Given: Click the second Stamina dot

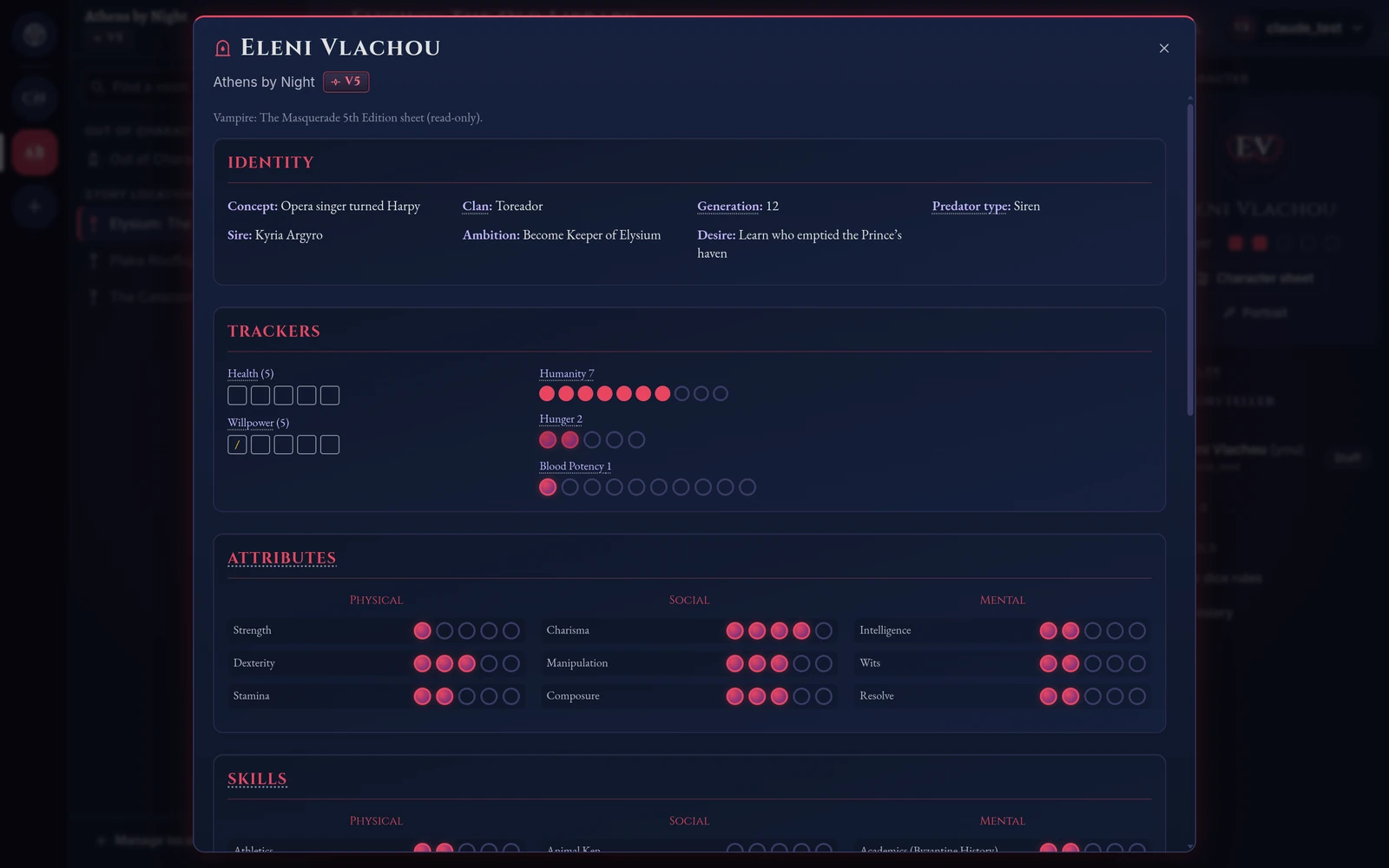Looking at the screenshot, I should [444, 696].
